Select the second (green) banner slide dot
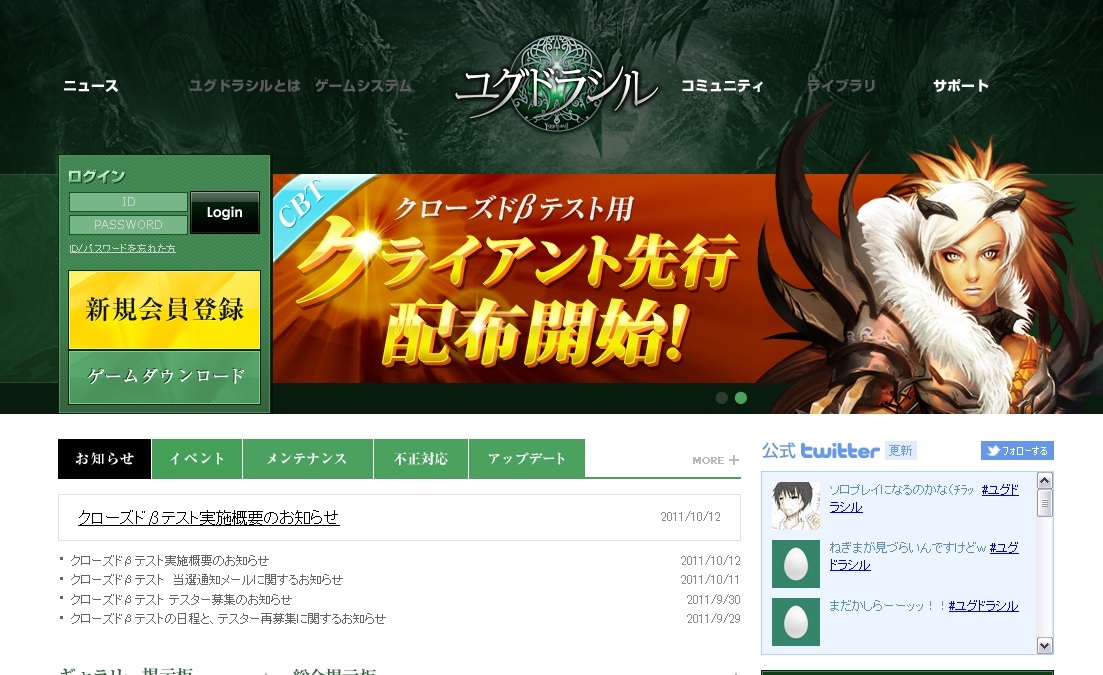1103x675 pixels. pyautogui.click(x=741, y=398)
